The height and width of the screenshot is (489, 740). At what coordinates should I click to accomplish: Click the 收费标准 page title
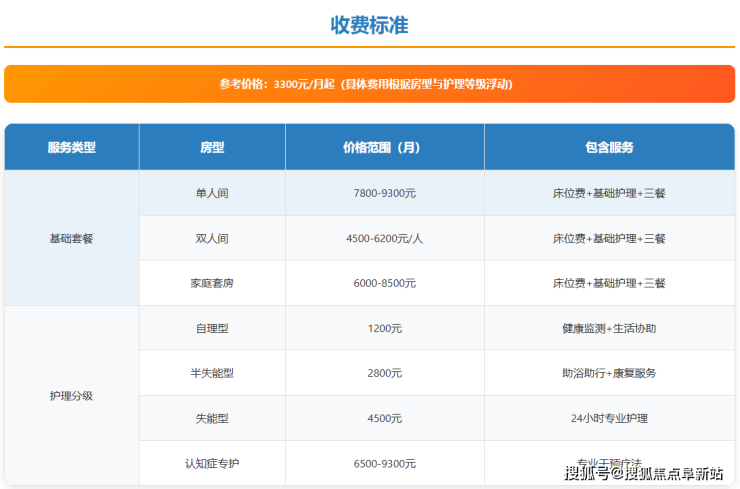369,25
